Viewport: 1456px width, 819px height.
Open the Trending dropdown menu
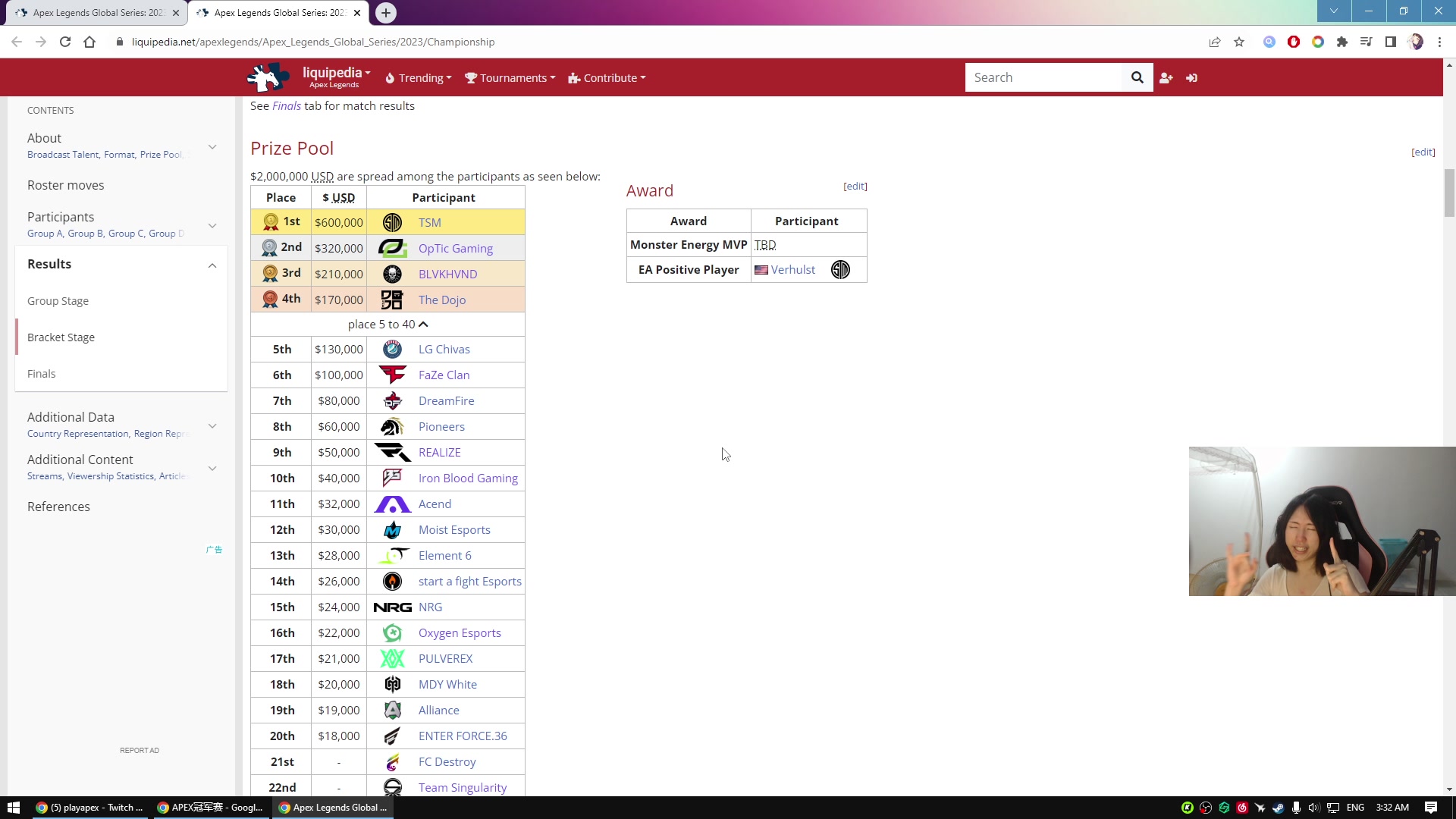419,78
